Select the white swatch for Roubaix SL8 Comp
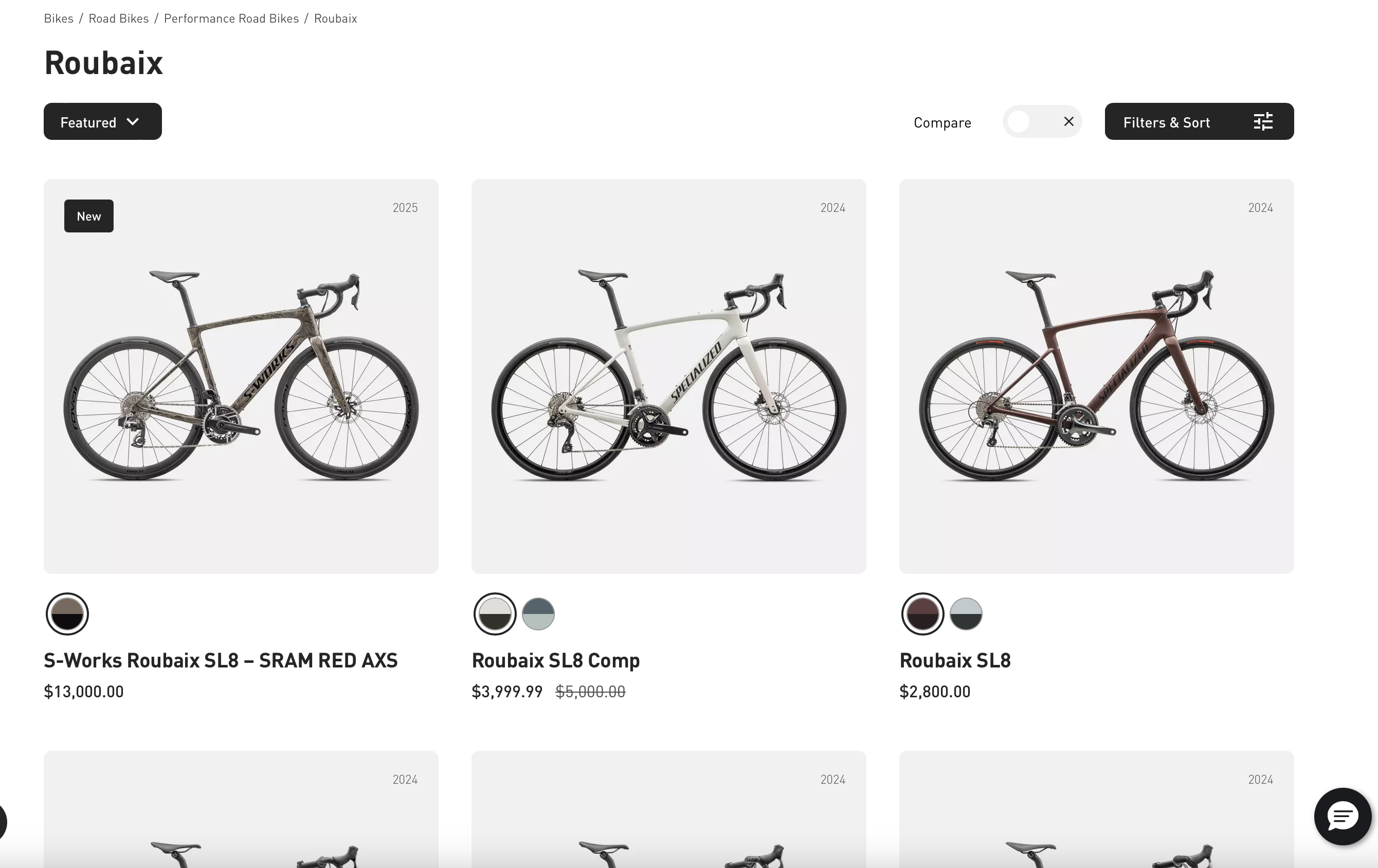The height and width of the screenshot is (868, 1378). [495, 614]
